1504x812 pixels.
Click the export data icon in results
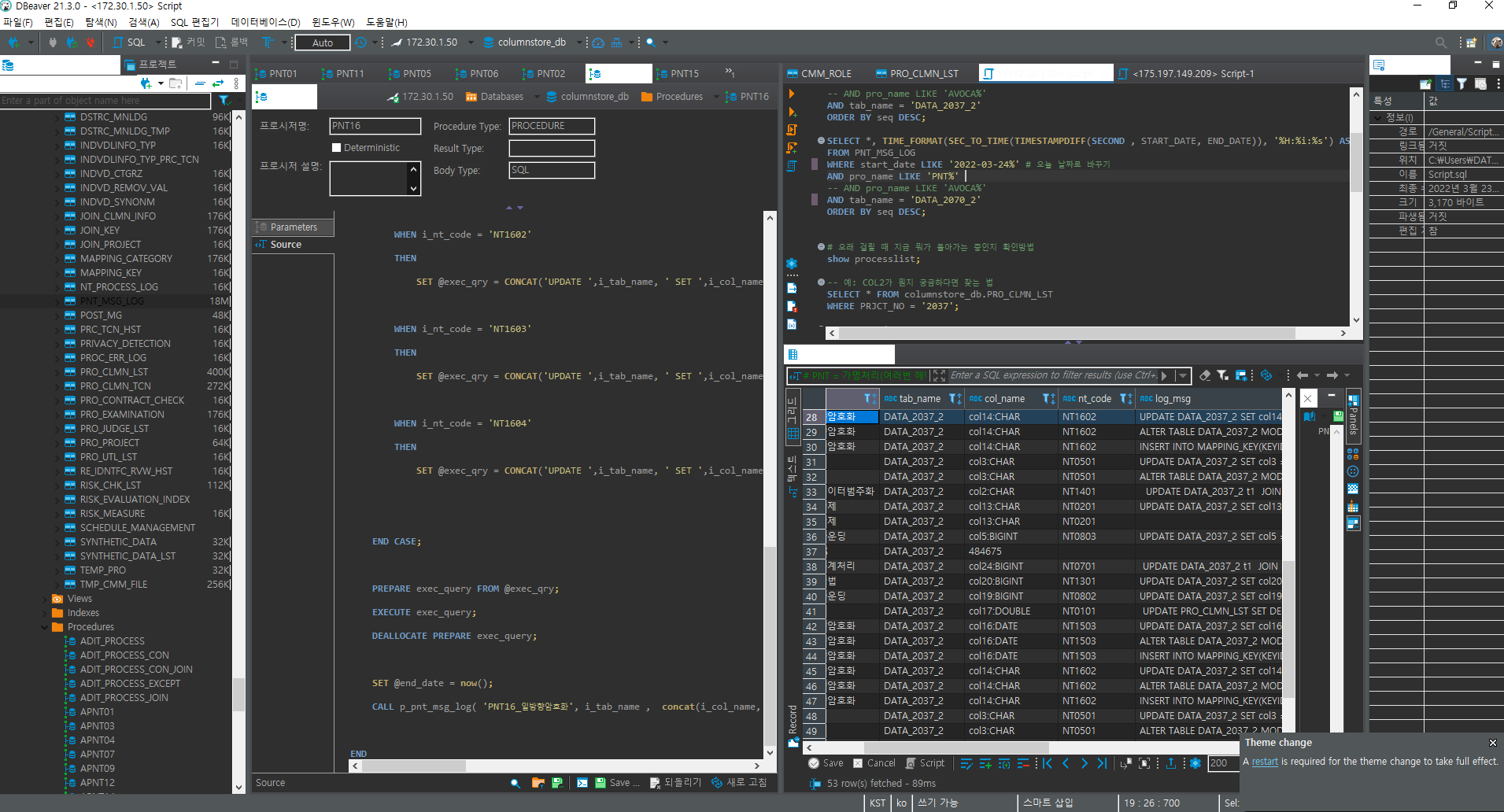1170,763
